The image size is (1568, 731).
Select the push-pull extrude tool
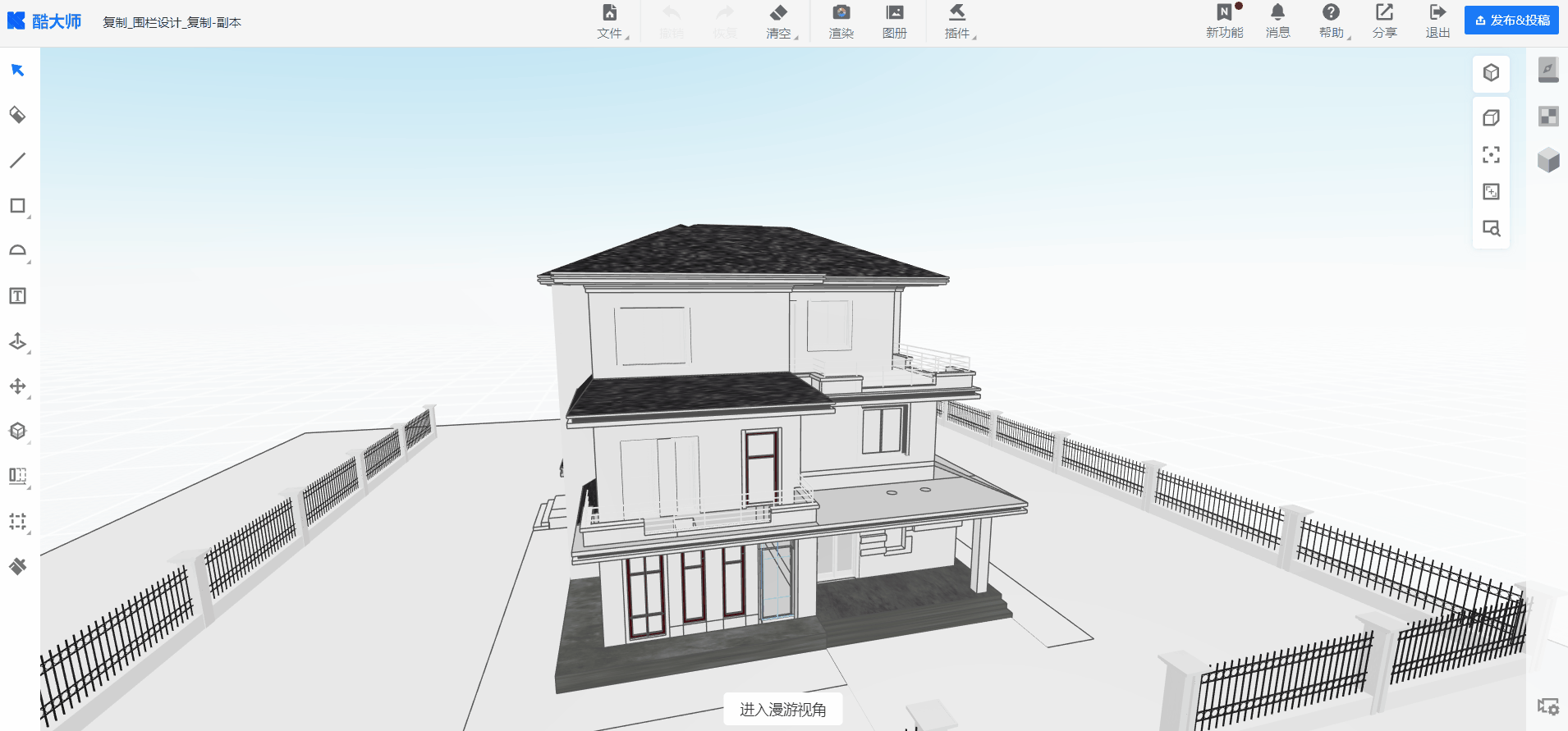click(x=17, y=341)
